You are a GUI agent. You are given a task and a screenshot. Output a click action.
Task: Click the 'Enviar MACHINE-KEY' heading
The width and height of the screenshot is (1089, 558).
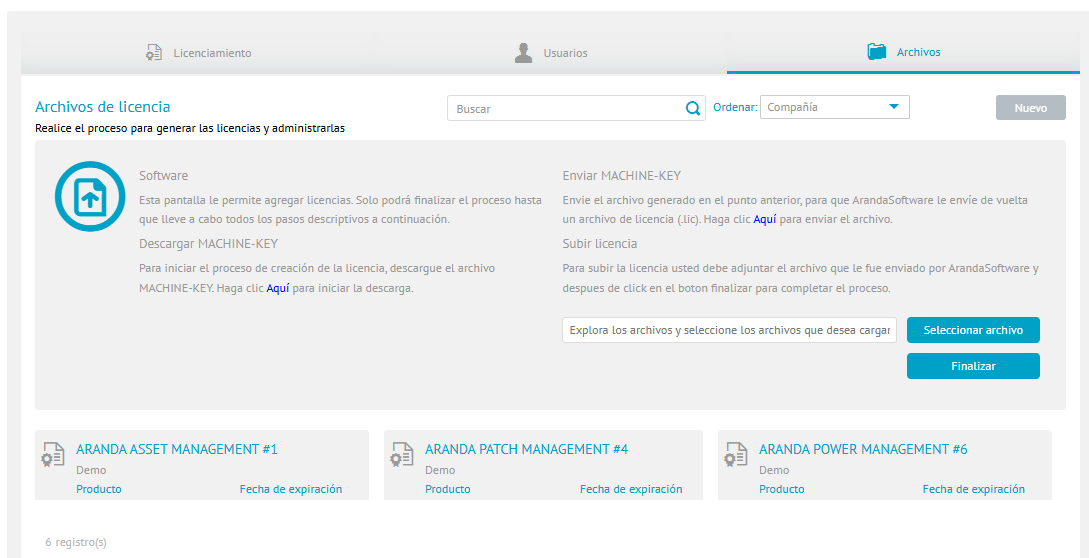(x=622, y=176)
